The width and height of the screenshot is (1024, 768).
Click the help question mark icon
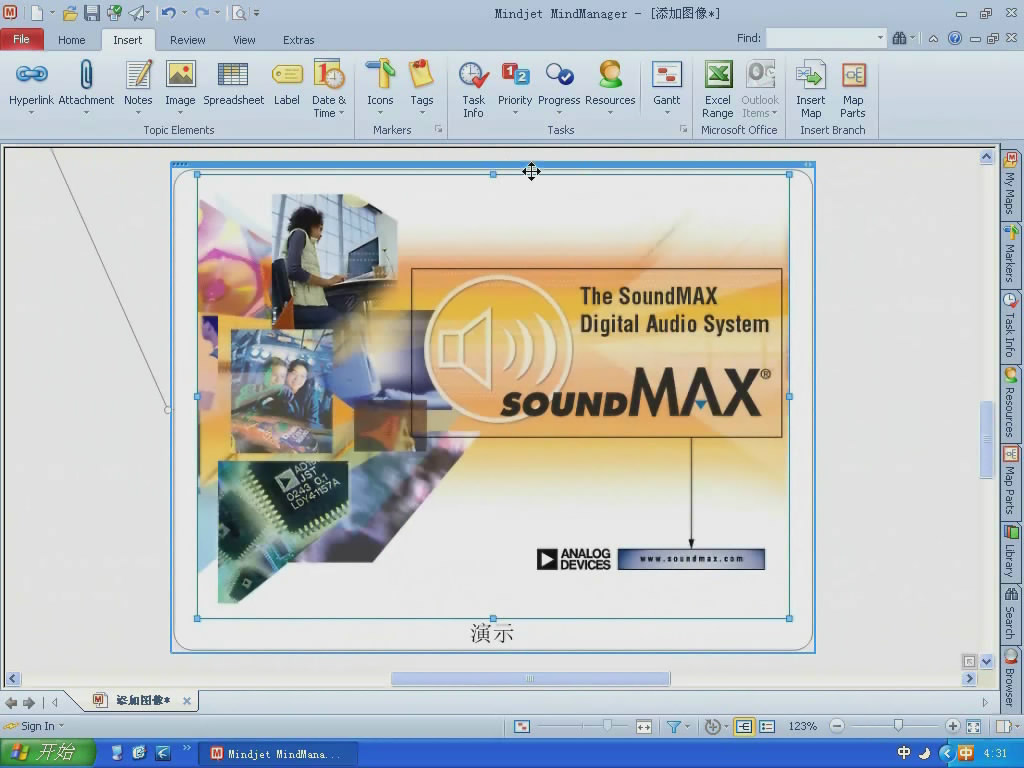coord(955,38)
